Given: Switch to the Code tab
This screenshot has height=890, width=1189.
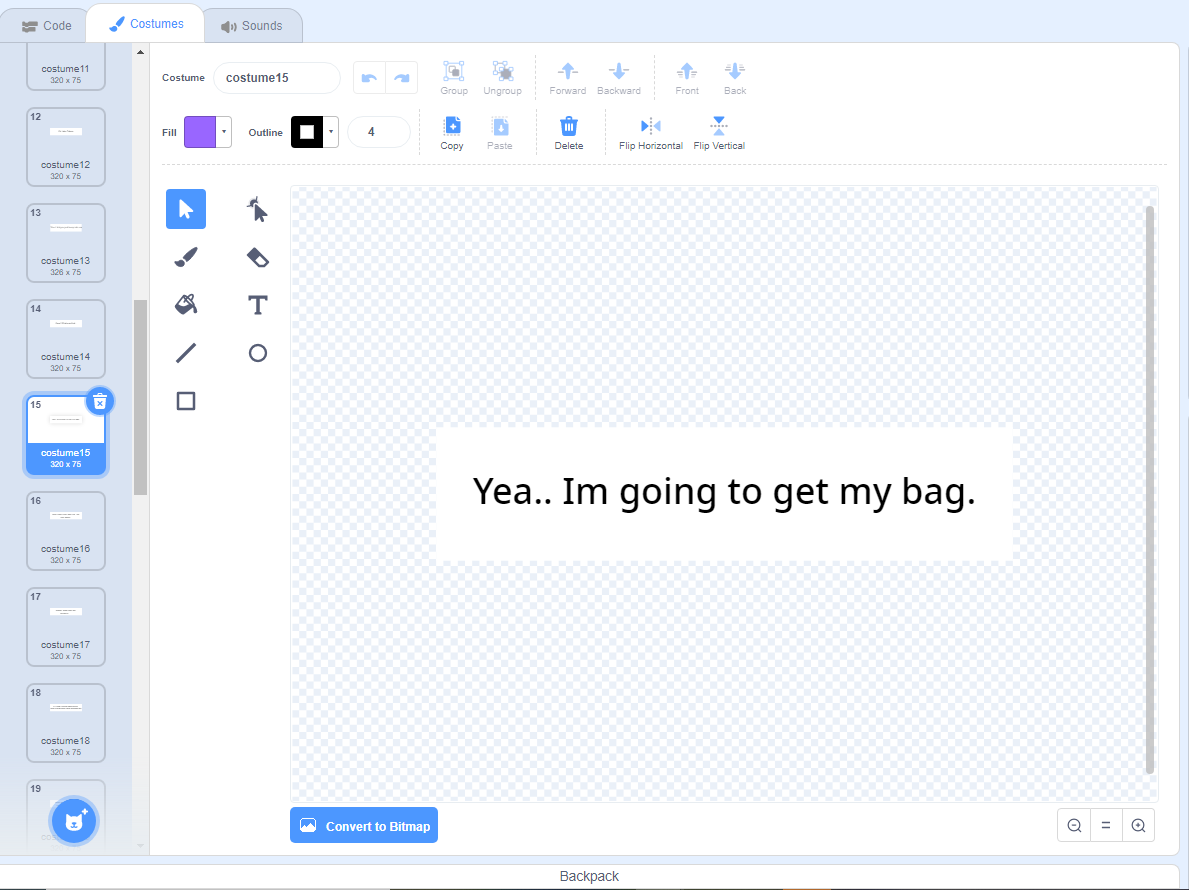Looking at the screenshot, I should (x=45, y=25).
